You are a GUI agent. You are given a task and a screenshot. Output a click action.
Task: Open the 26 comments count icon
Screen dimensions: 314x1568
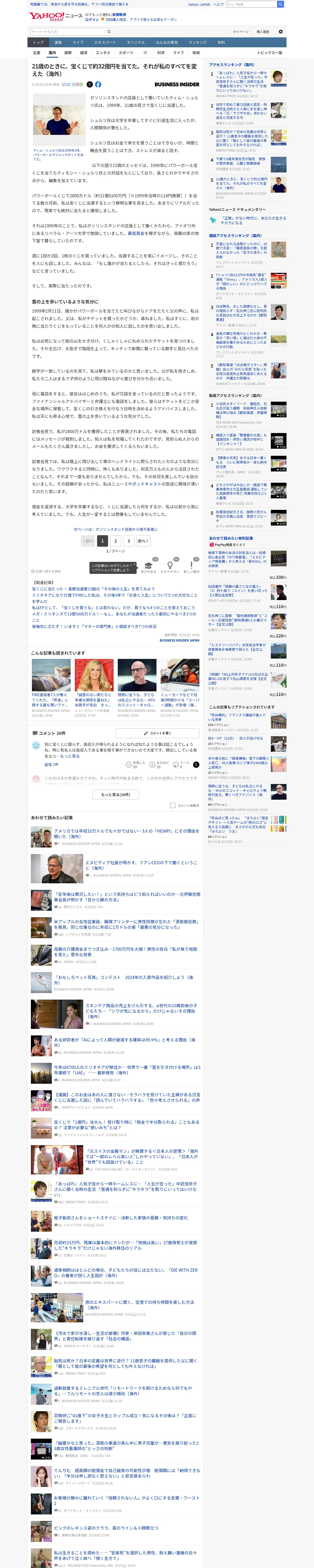66,85
